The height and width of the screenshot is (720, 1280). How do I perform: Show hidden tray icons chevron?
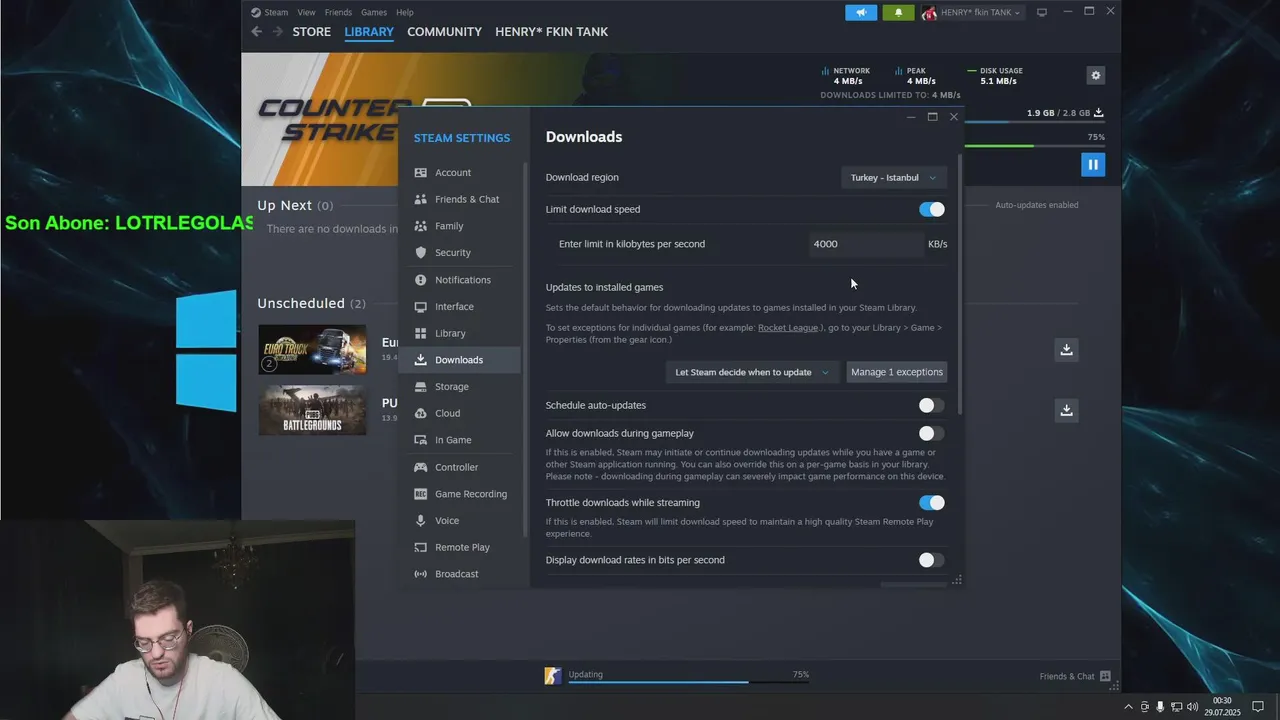(x=1129, y=707)
